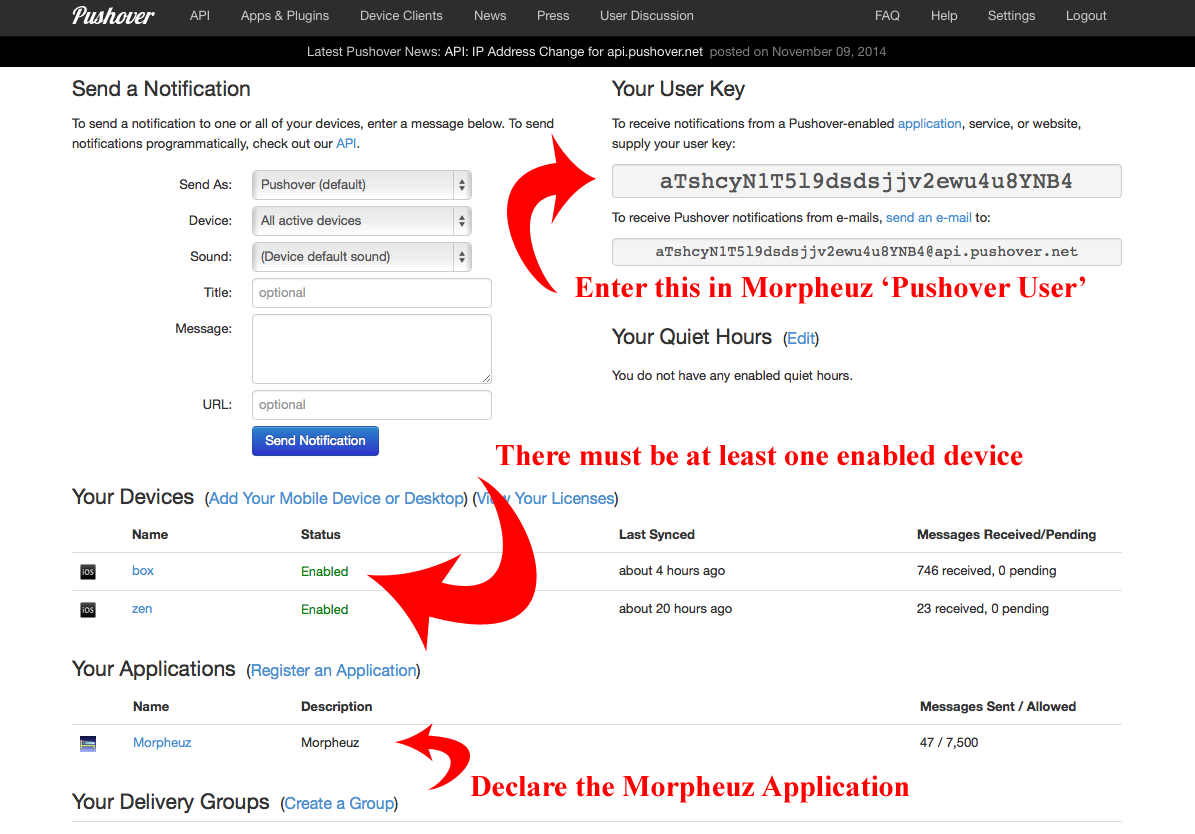Open Press in the navigation bar
Image resolution: width=1195 pixels, height=834 pixels.
[553, 15]
